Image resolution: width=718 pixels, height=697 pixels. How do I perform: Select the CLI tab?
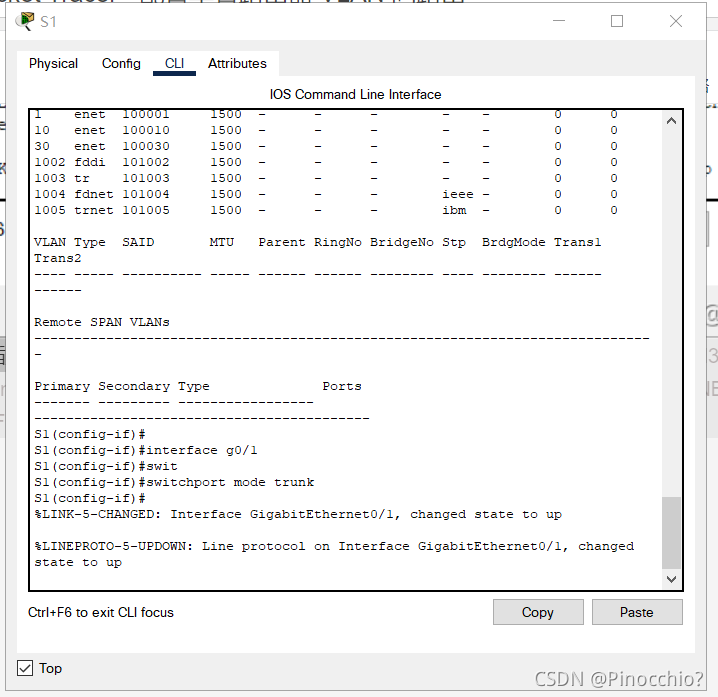(174, 63)
